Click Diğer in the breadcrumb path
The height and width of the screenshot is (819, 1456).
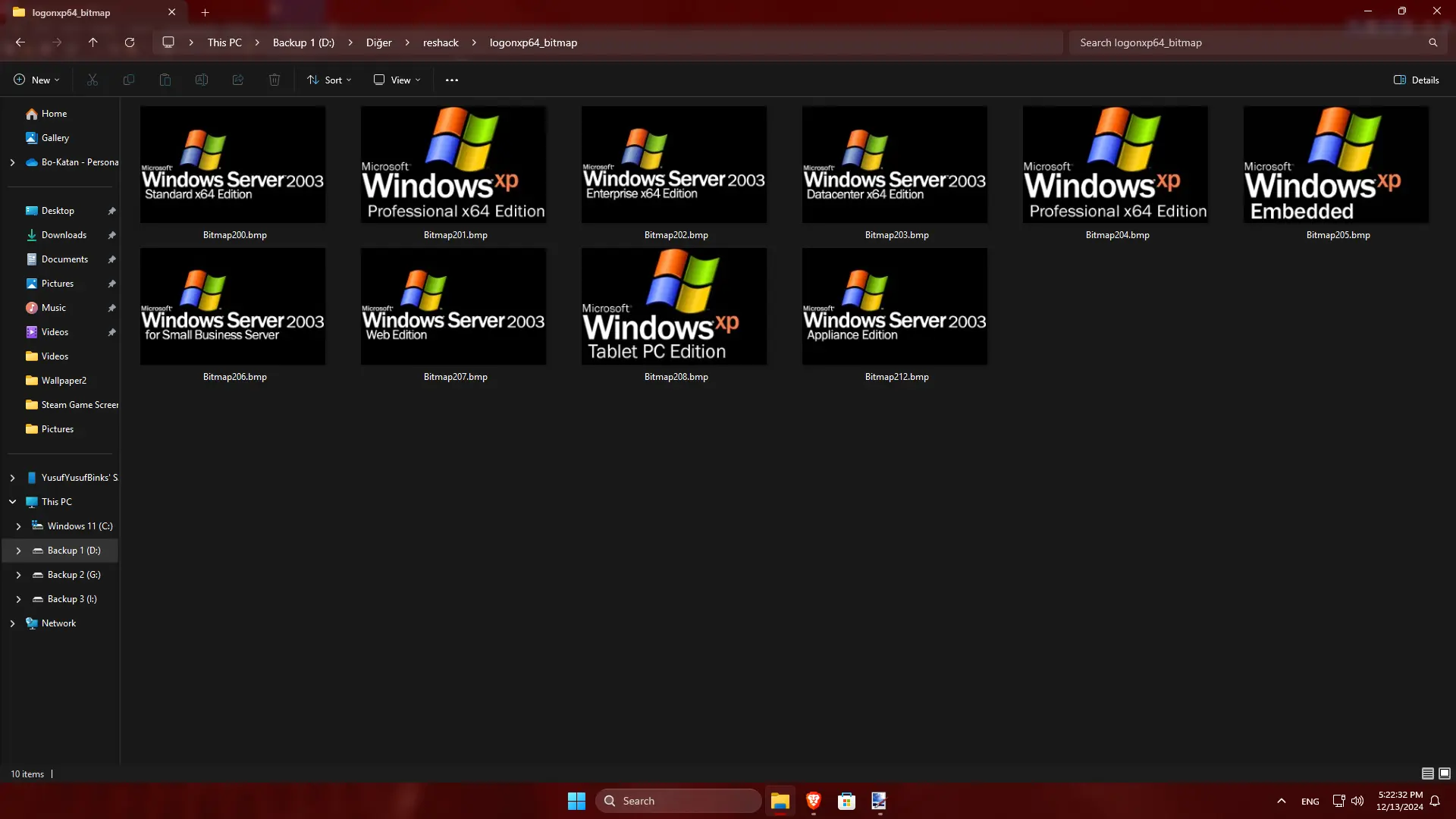[x=378, y=42]
